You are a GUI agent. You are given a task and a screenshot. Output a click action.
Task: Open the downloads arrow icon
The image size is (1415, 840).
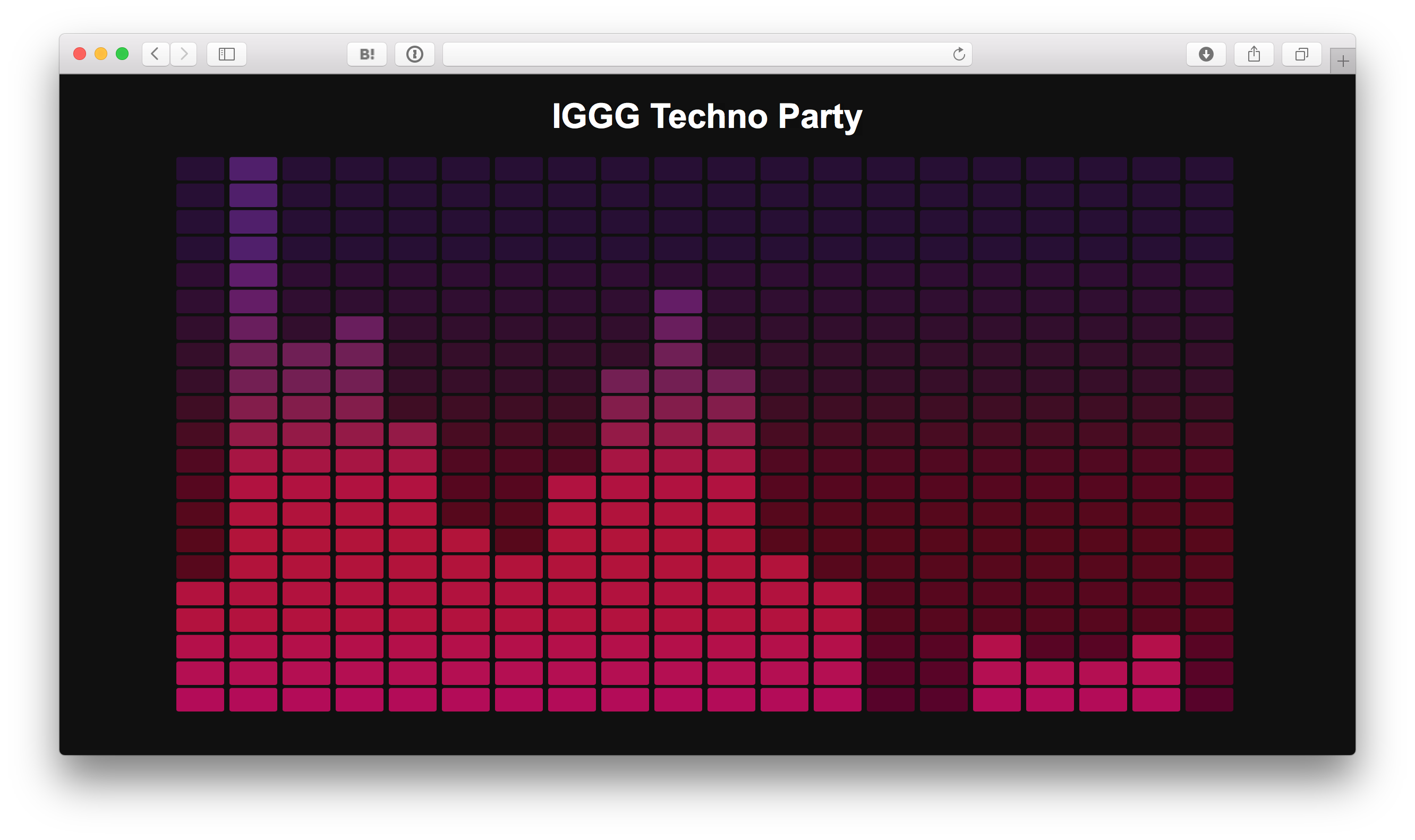pyautogui.click(x=1206, y=54)
